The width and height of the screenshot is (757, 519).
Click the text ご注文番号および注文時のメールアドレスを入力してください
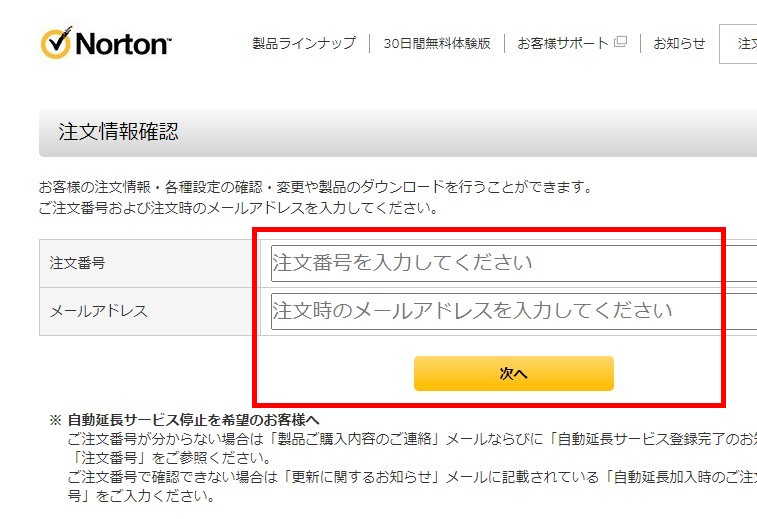[238, 208]
